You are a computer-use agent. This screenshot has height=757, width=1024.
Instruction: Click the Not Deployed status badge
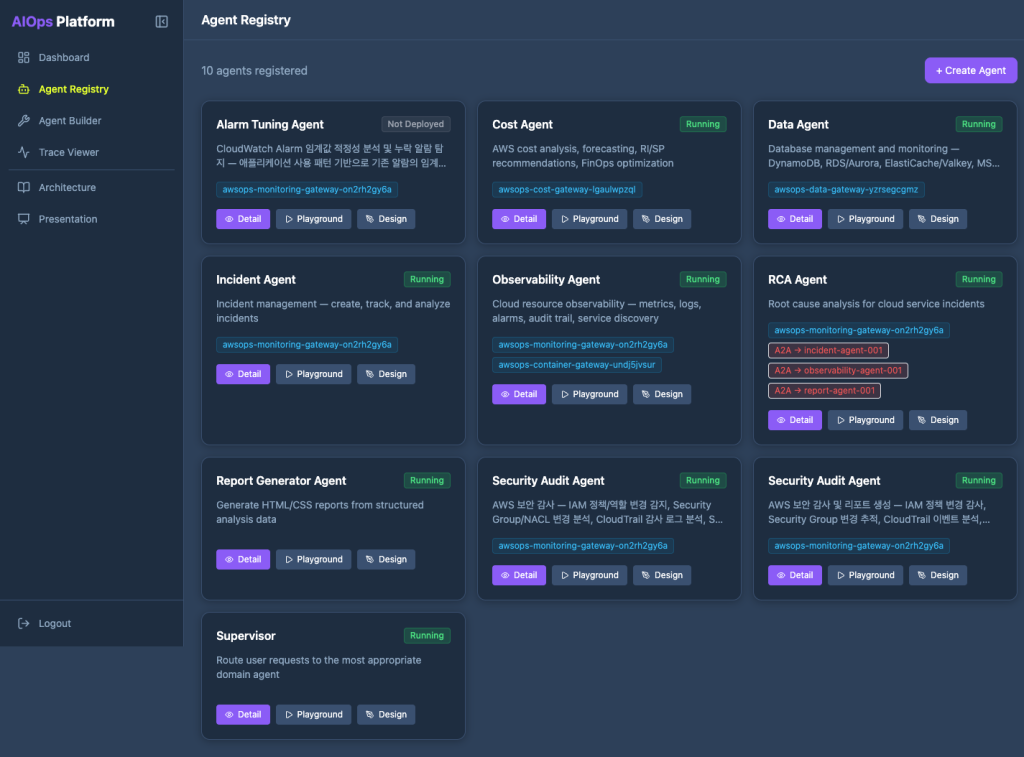click(x=415, y=124)
